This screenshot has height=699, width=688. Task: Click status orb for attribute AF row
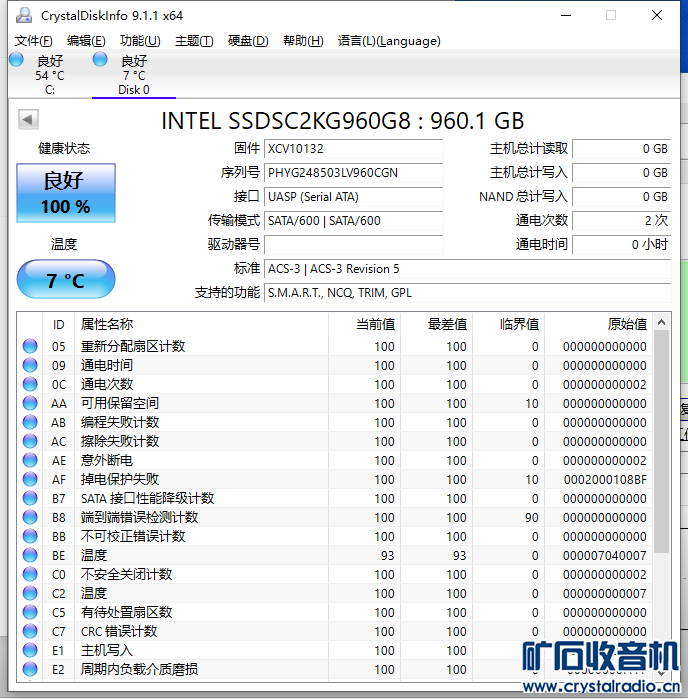click(x=30, y=480)
